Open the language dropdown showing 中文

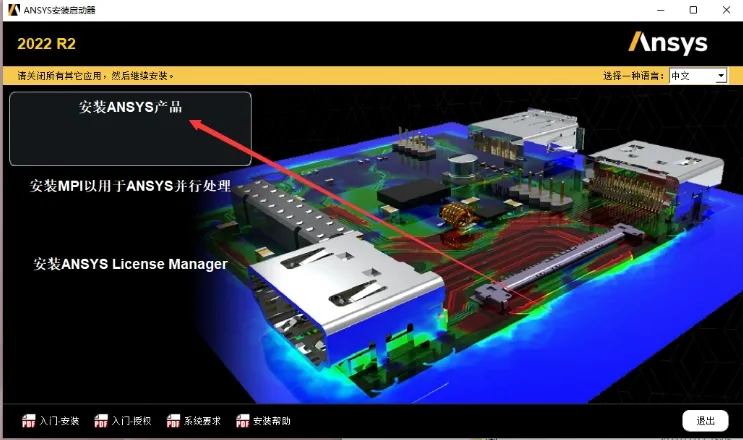(x=698, y=76)
